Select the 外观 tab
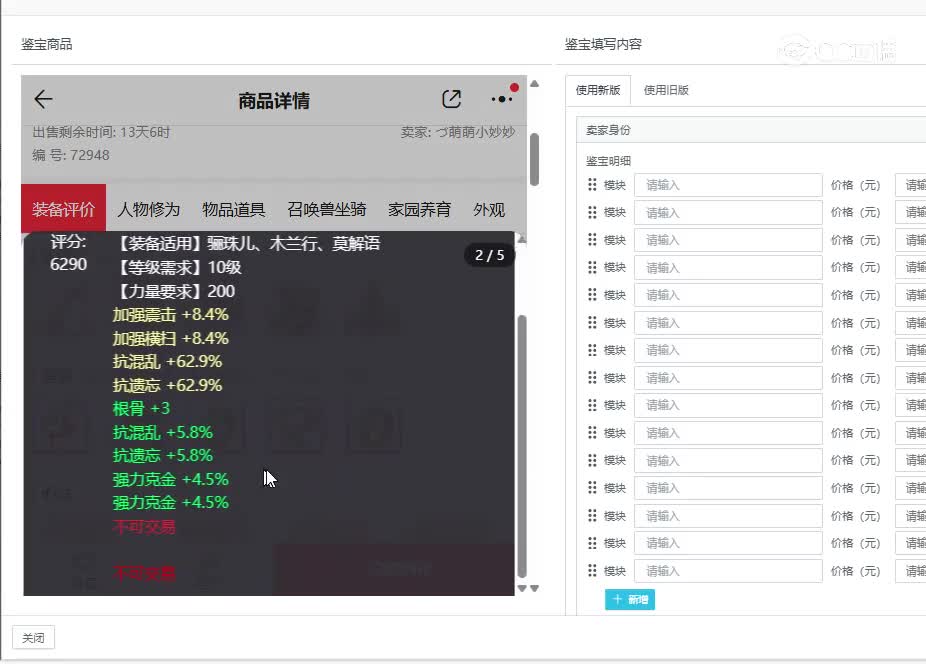Image resolution: width=926 pixels, height=664 pixels. click(489, 209)
